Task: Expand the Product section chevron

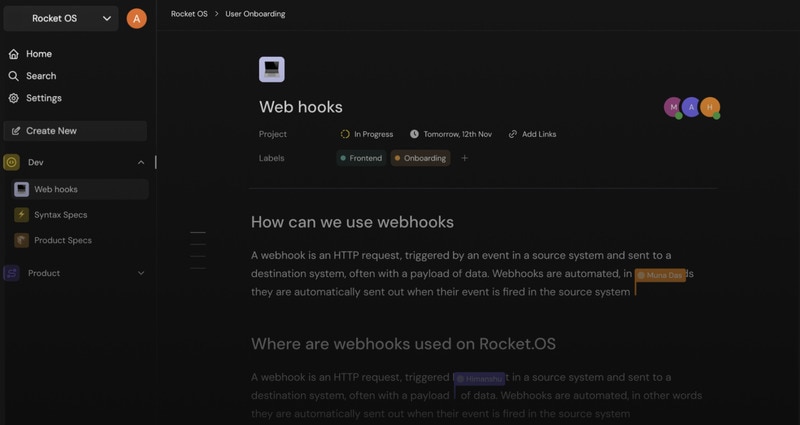Action: [141, 273]
